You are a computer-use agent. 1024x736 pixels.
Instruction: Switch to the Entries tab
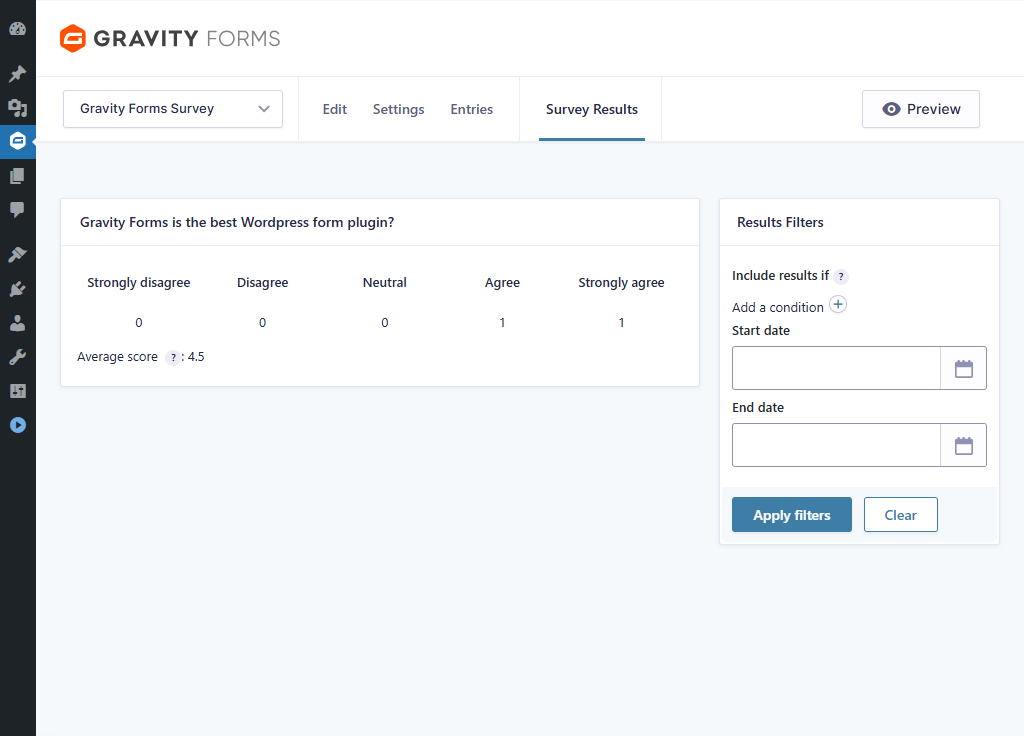click(471, 110)
